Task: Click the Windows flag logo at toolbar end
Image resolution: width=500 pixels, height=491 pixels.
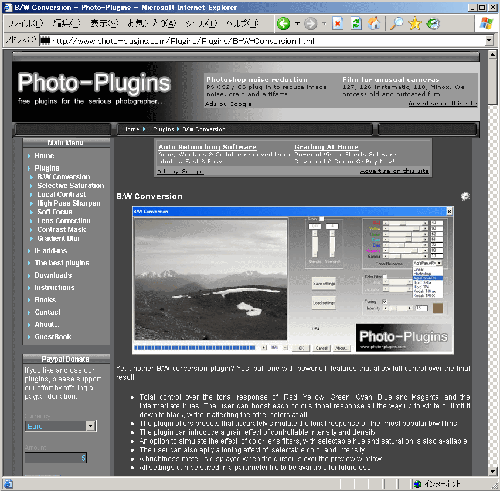Action: point(486,23)
